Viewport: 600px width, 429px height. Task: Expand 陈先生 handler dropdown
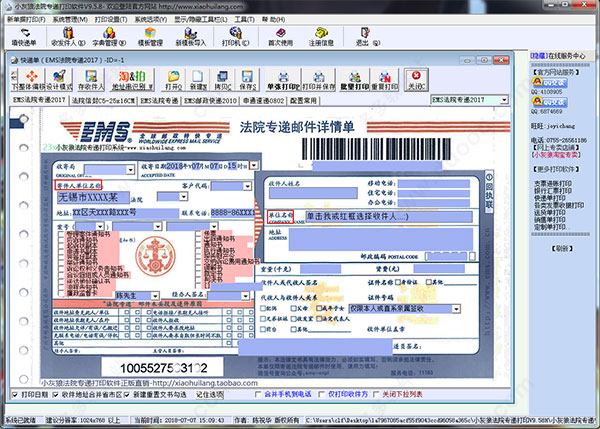pos(155,296)
